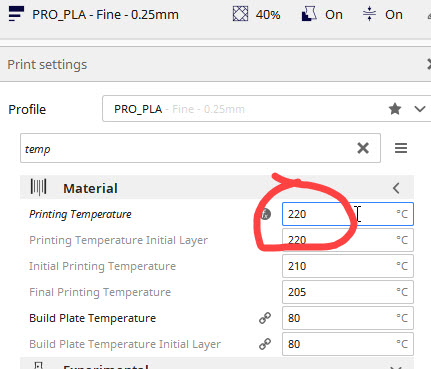Select the Material category header
The height and width of the screenshot is (369, 431).
[x=217, y=188]
